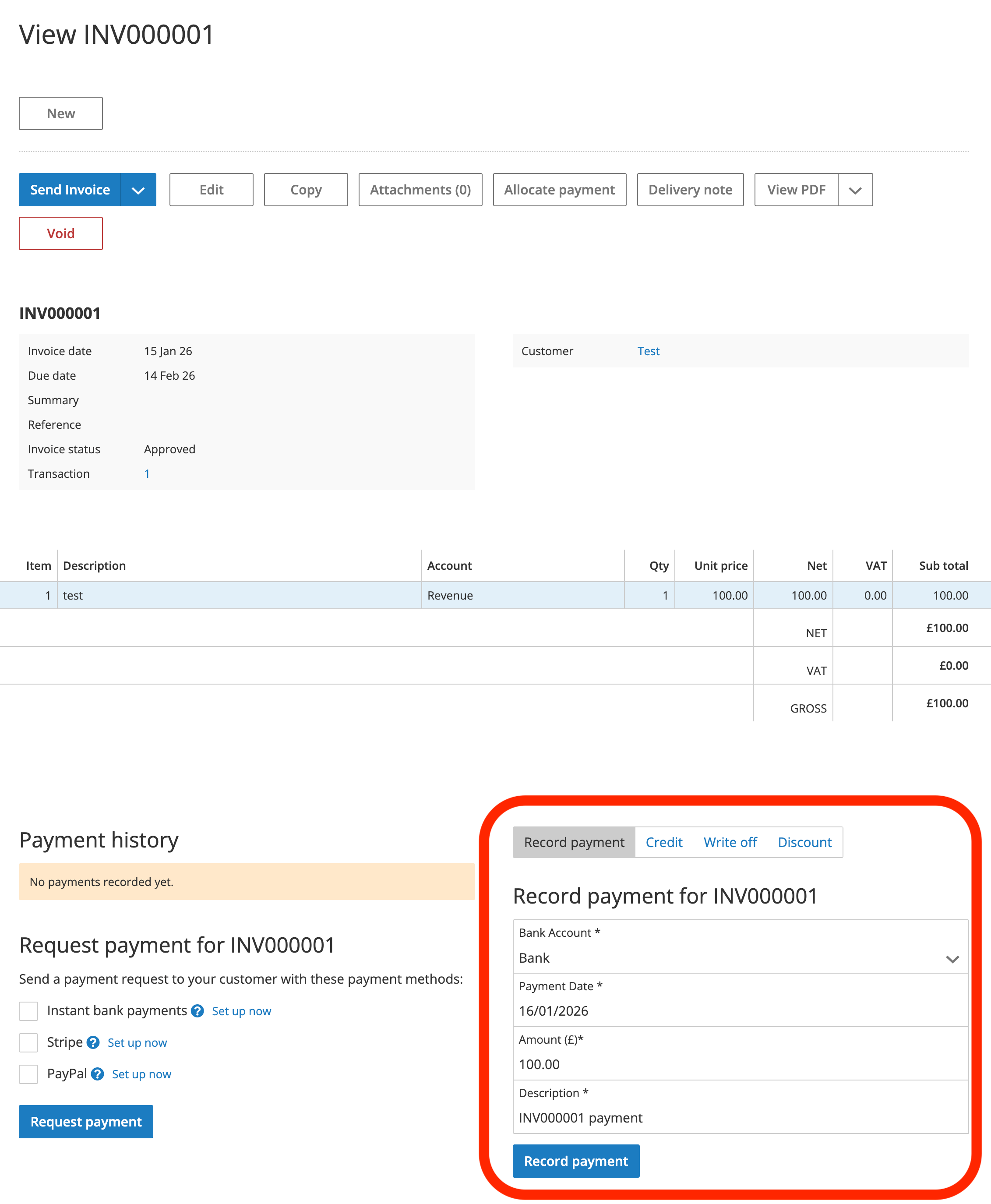Check the PayPal payment method checkbox

(28, 1074)
